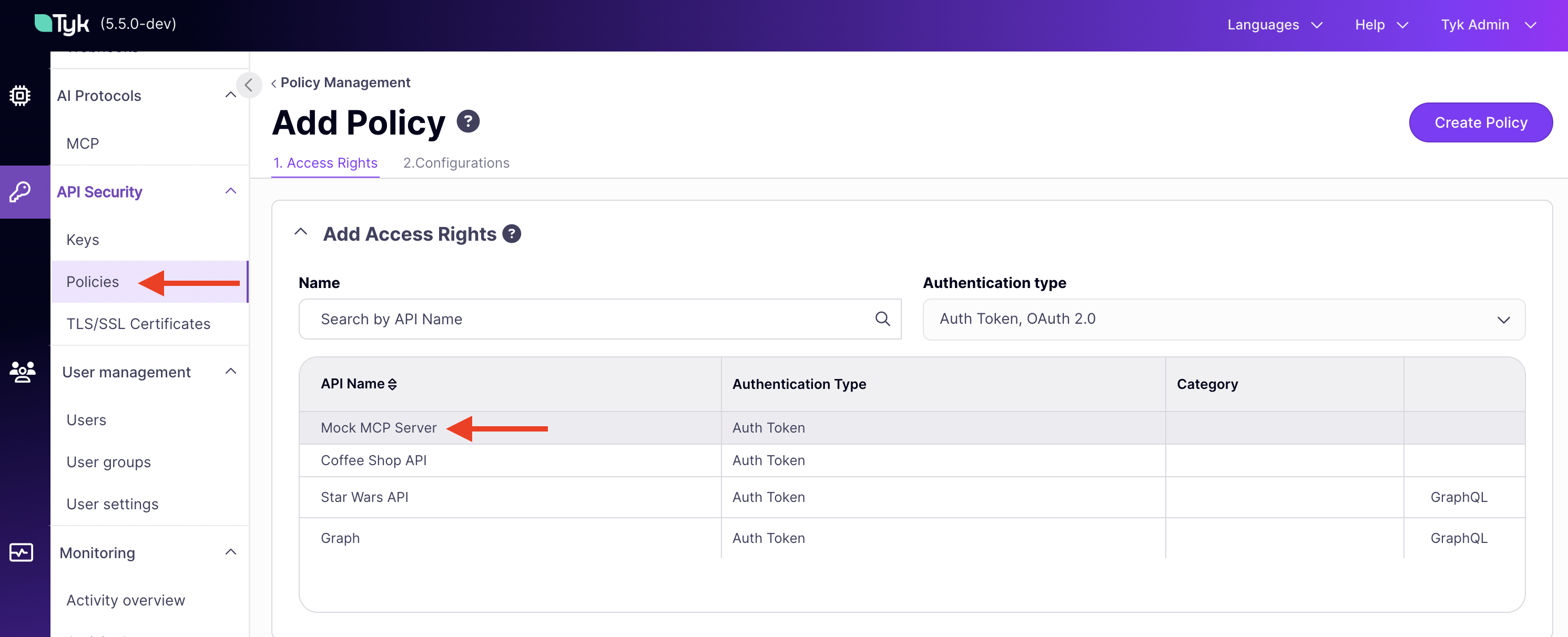This screenshot has height=637, width=1568.
Task: Select the Graph API row
Action: point(912,538)
